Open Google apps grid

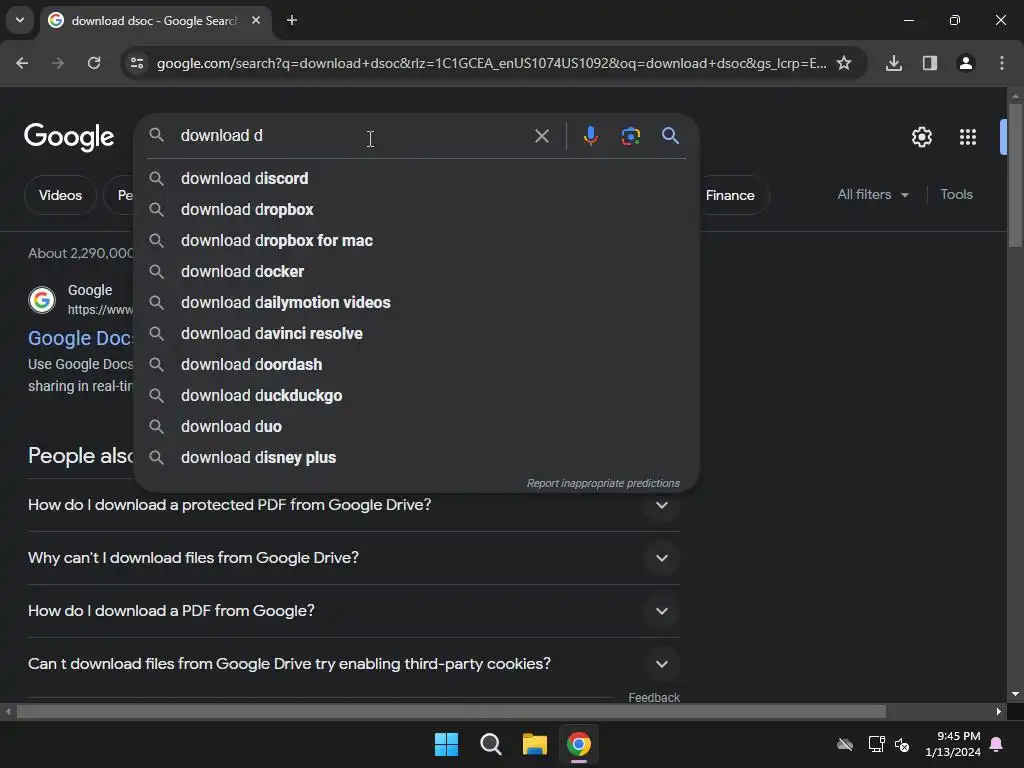968,137
